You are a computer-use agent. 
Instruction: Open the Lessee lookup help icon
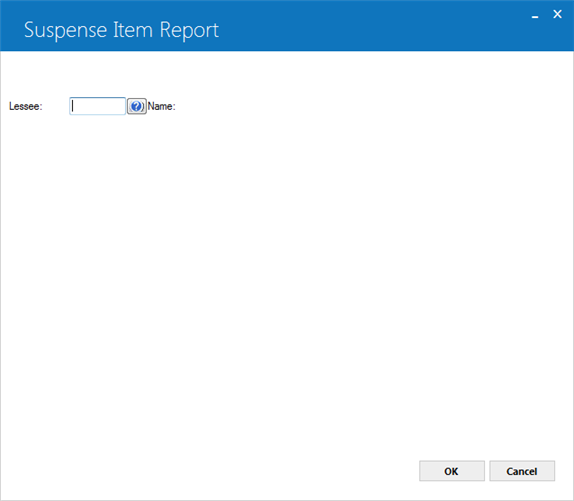[x=137, y=106]
